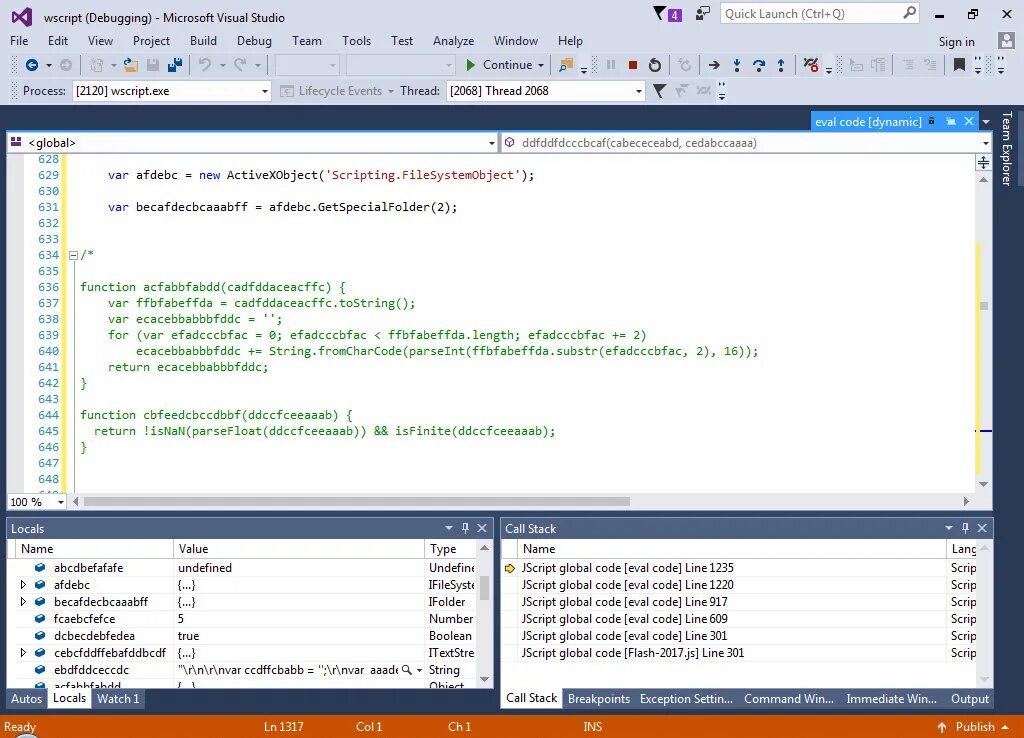The height and width of the screenshot is (738, 1024).
Task: Expand the afdebc variable in Locals
Action: (x=24, y=585)
